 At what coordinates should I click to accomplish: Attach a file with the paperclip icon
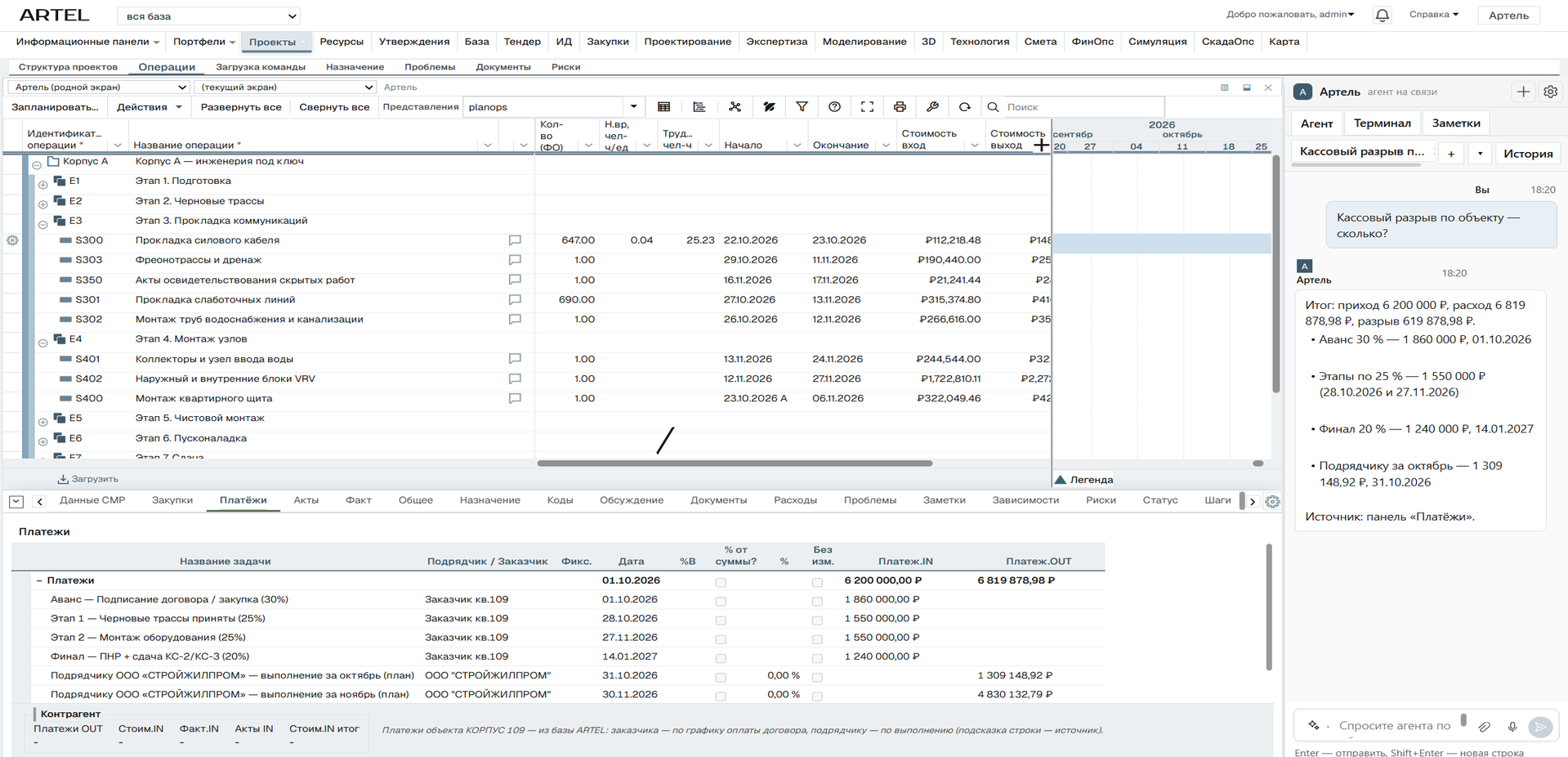pyautogui.click(x=1485, y=726)
